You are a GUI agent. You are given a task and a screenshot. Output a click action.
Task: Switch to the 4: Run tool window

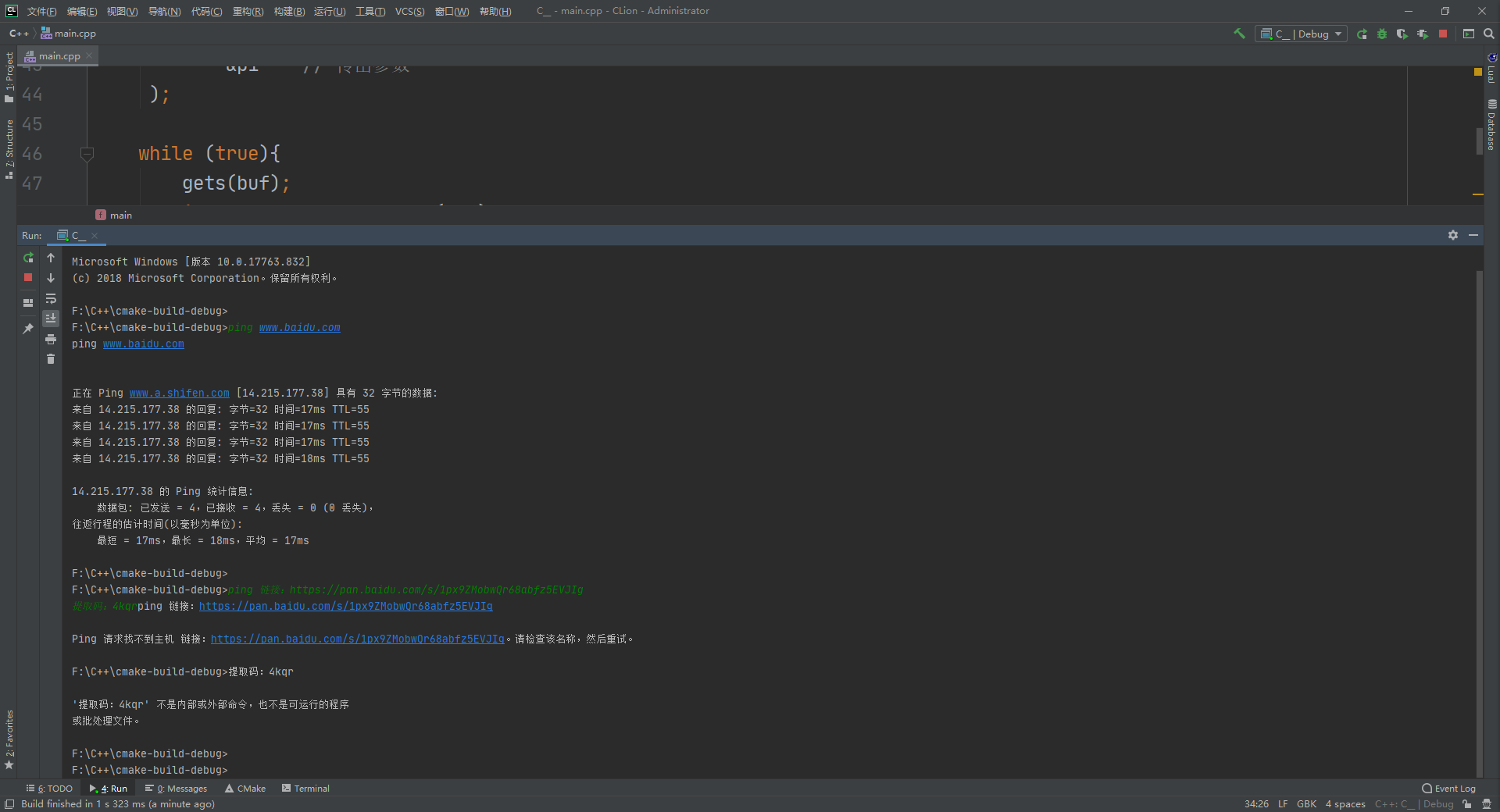click(108, 789)
